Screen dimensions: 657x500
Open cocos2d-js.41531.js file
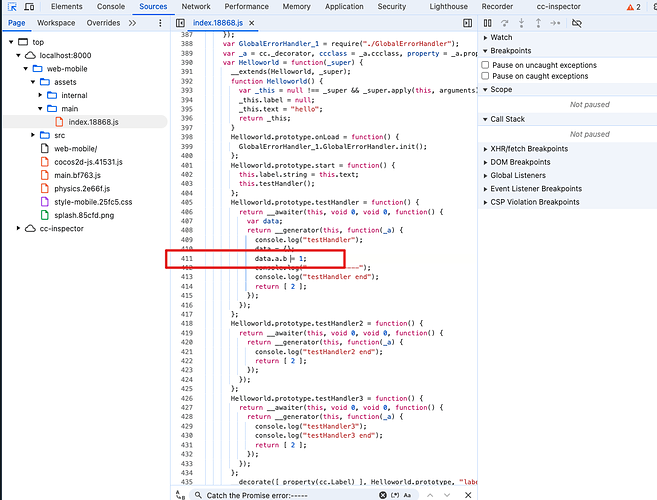click(x=88, y=162)
